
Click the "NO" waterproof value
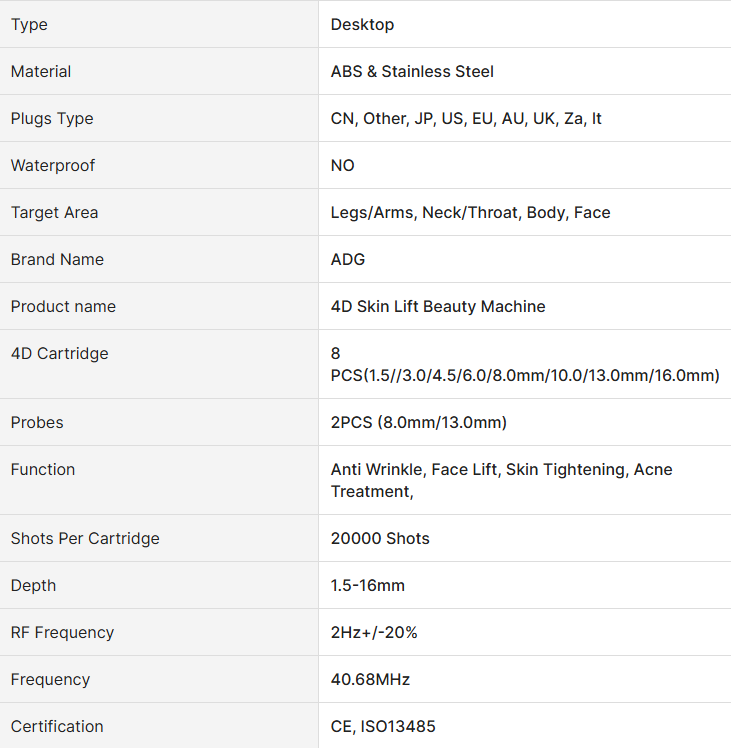point(342,165)
